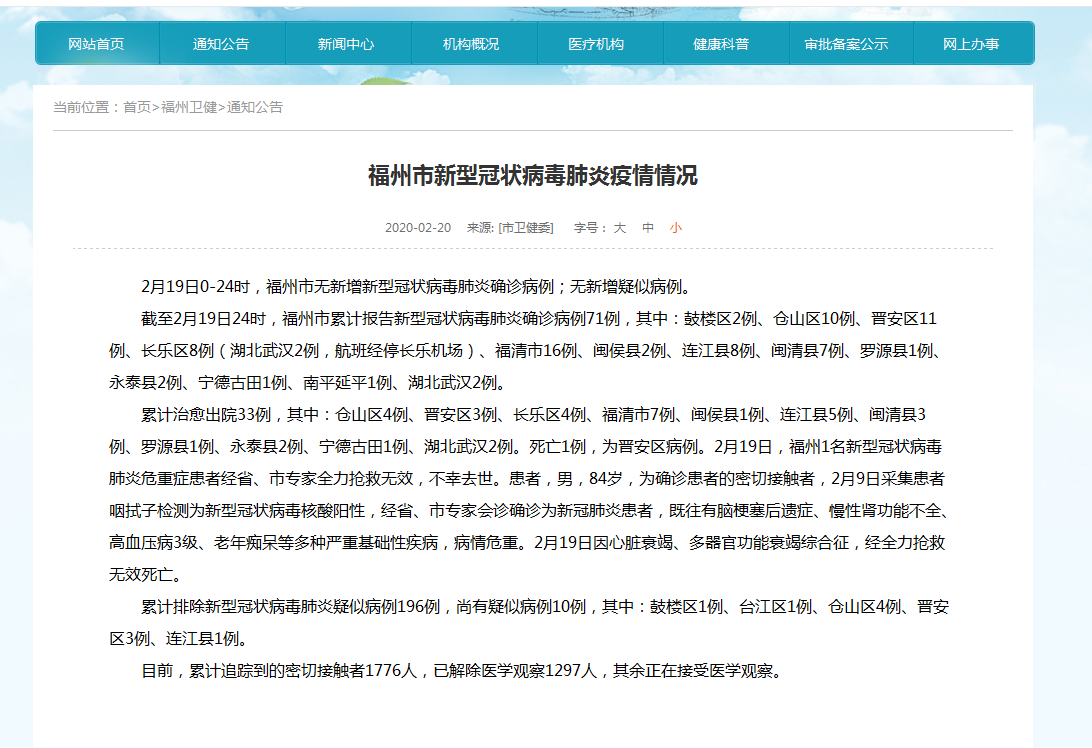Click the article title 福州市新型冠状病毒肺炎疫情情况
The image size is (1092, 748).
point(533,177)
